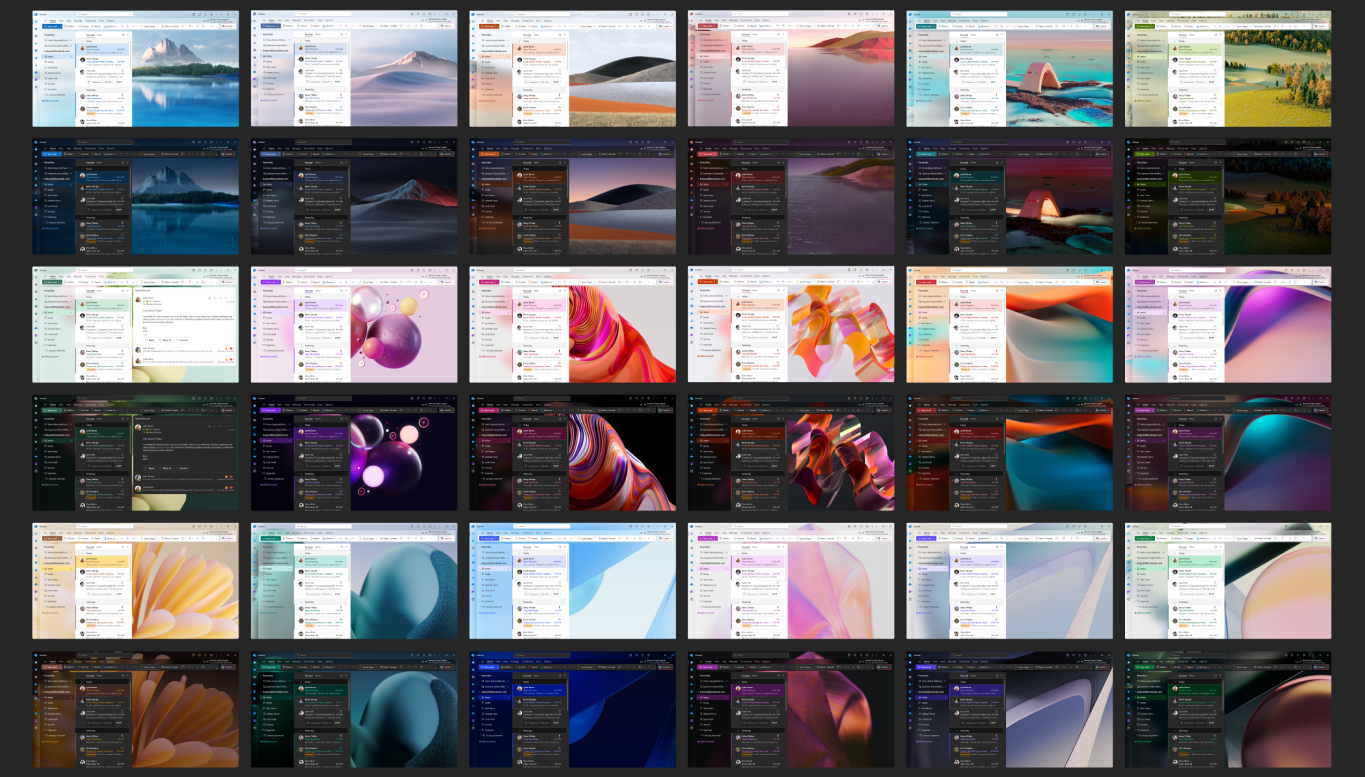Screen dimensions: 1365x777
Task: Choose the light purple bubbles theme preview
Action: [354, 324]
